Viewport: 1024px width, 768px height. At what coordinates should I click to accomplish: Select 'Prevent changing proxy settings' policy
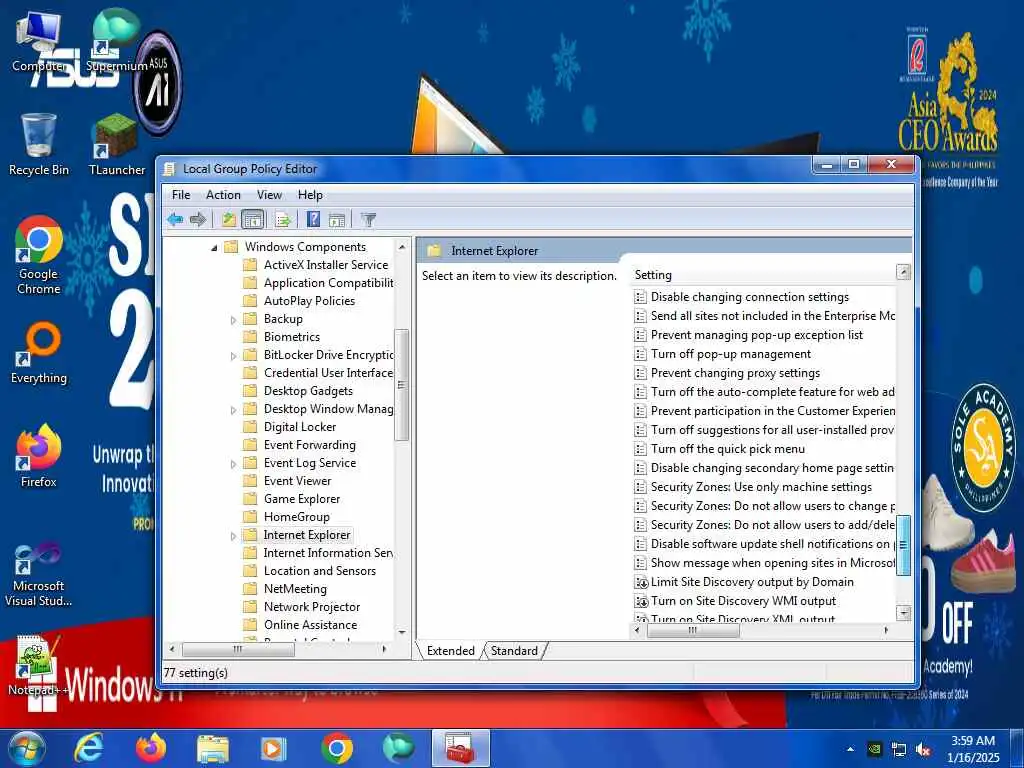(x=735, y=372)
